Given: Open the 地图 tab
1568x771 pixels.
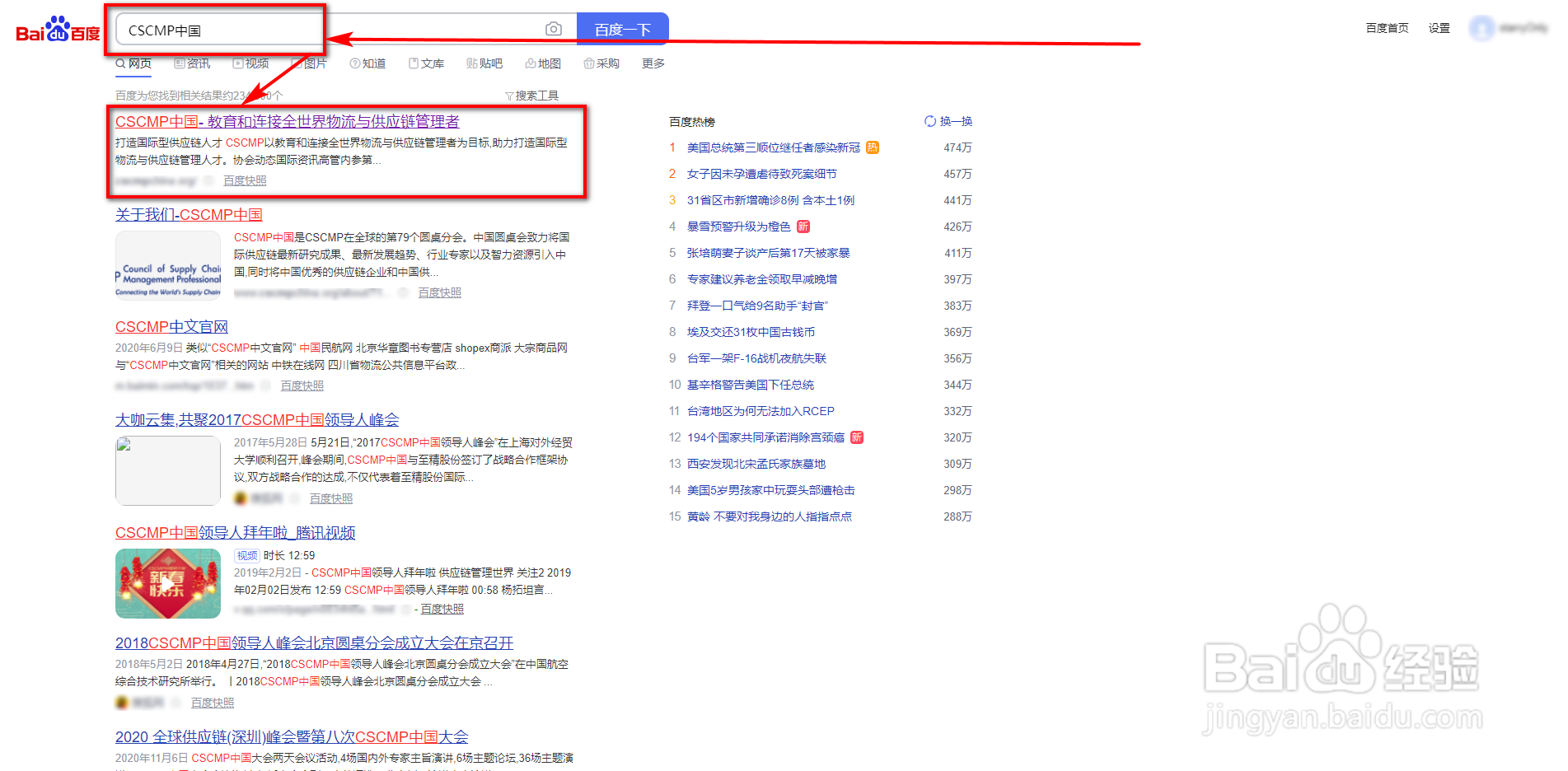Looking at the screenshot, I should click(543, 63).
